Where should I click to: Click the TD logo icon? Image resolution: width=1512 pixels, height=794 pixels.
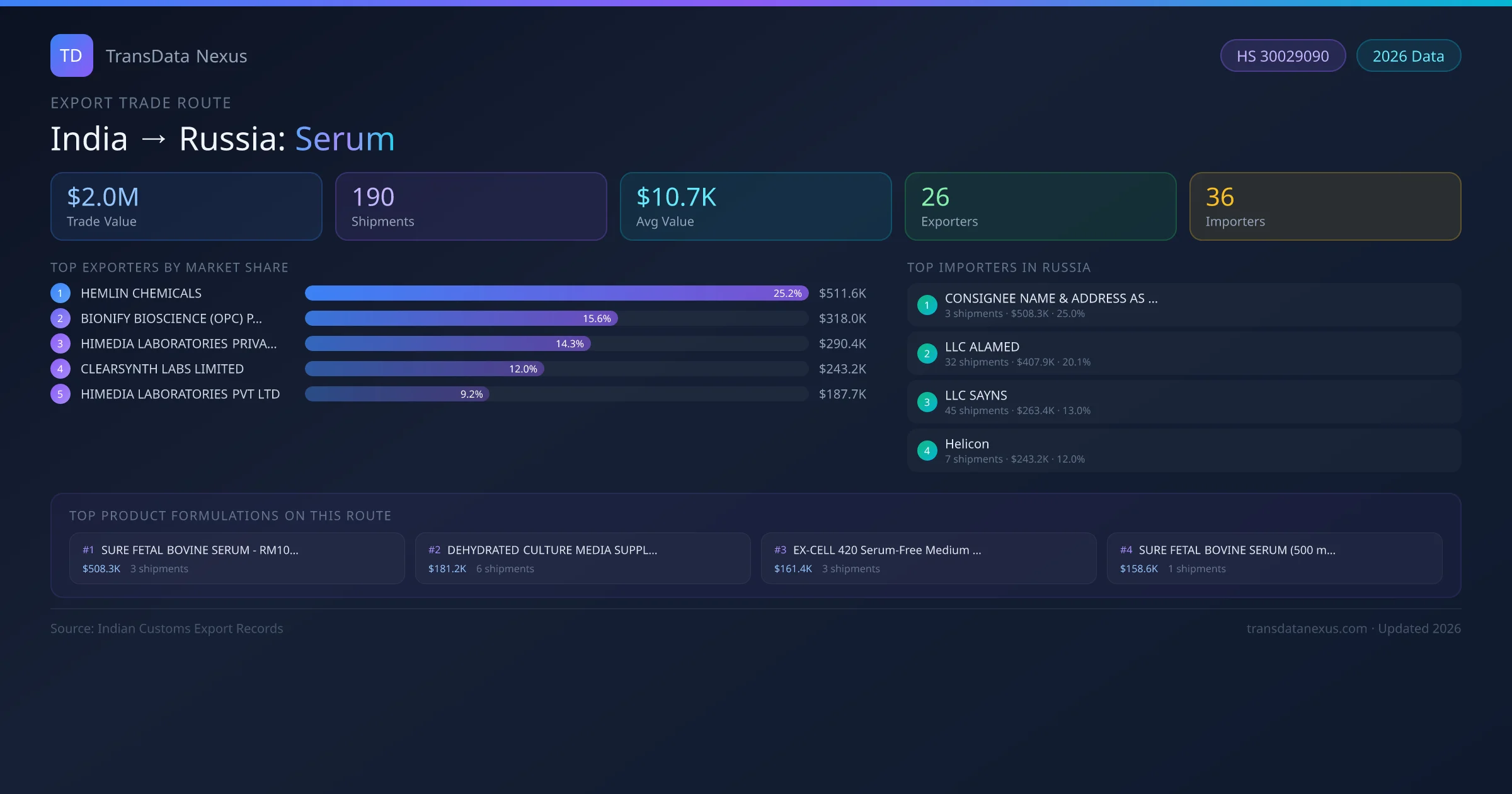(x=71, y=55)
